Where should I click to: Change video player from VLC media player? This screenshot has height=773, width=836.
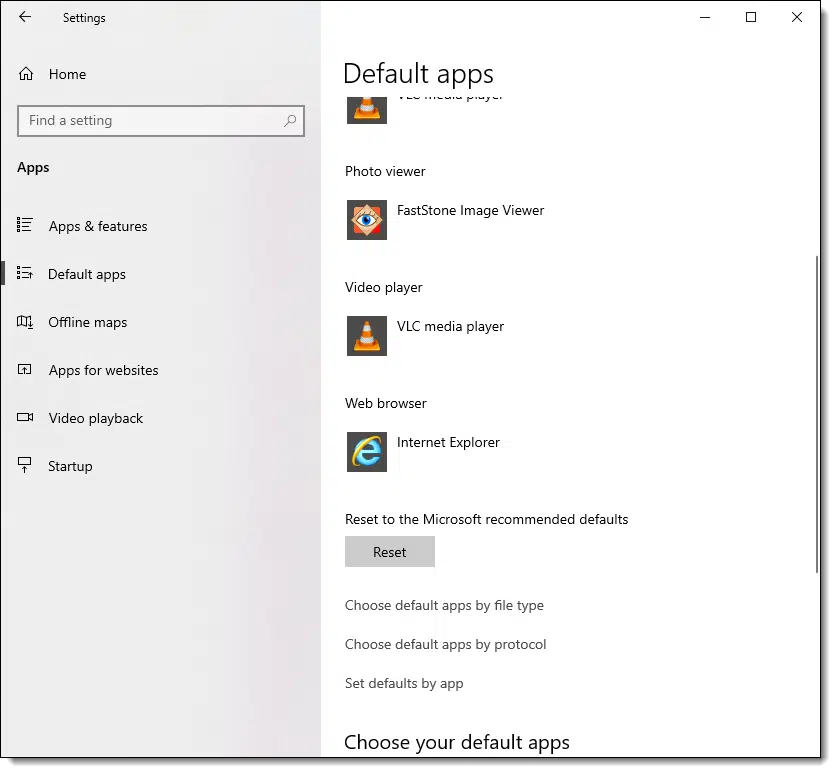pyautogui.click(x=450, y=326)
